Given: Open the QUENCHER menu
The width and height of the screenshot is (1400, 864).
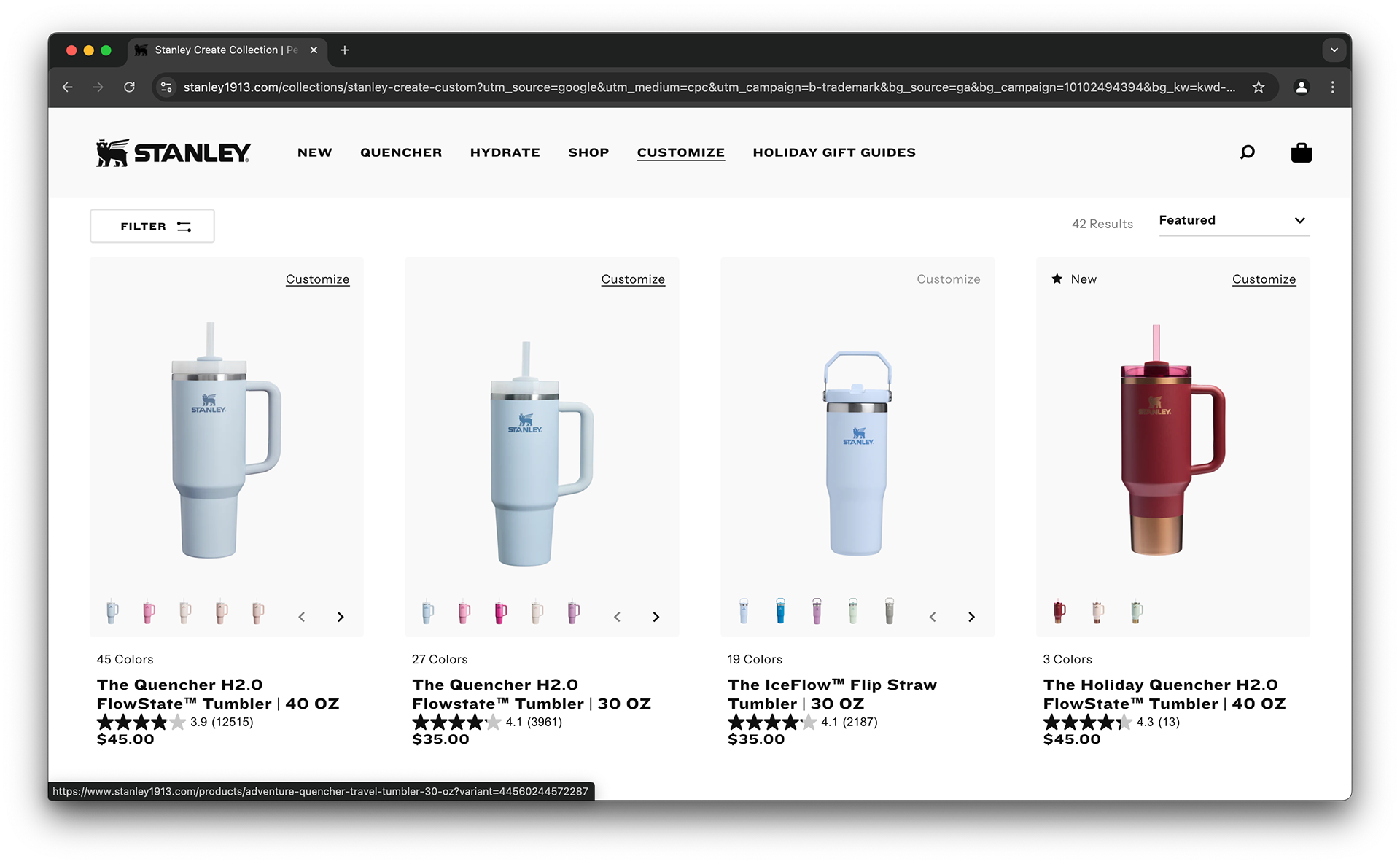Looking at the screenshot, I should [x=401, y=152].
